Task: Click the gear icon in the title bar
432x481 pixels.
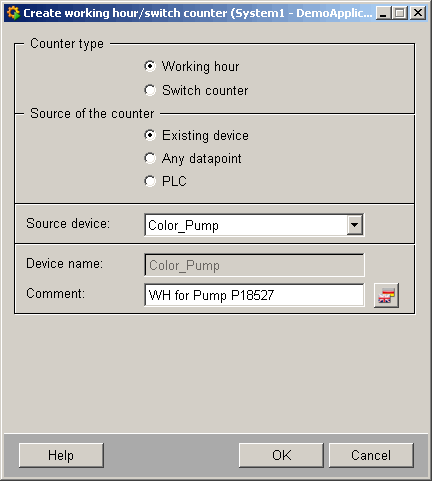Action: [x=13, y=13]
